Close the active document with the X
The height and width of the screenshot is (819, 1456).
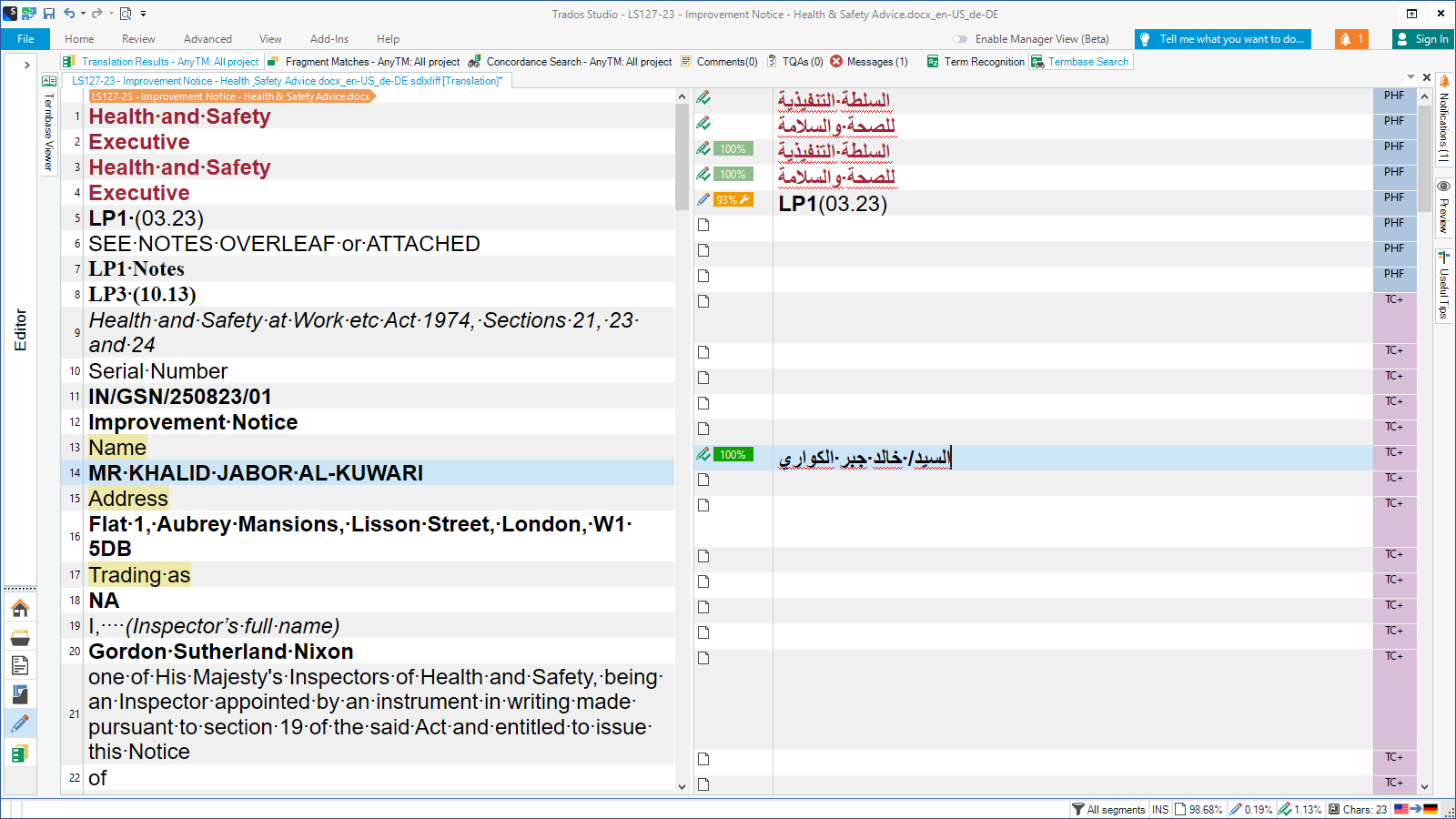(x=1426, y=77)
